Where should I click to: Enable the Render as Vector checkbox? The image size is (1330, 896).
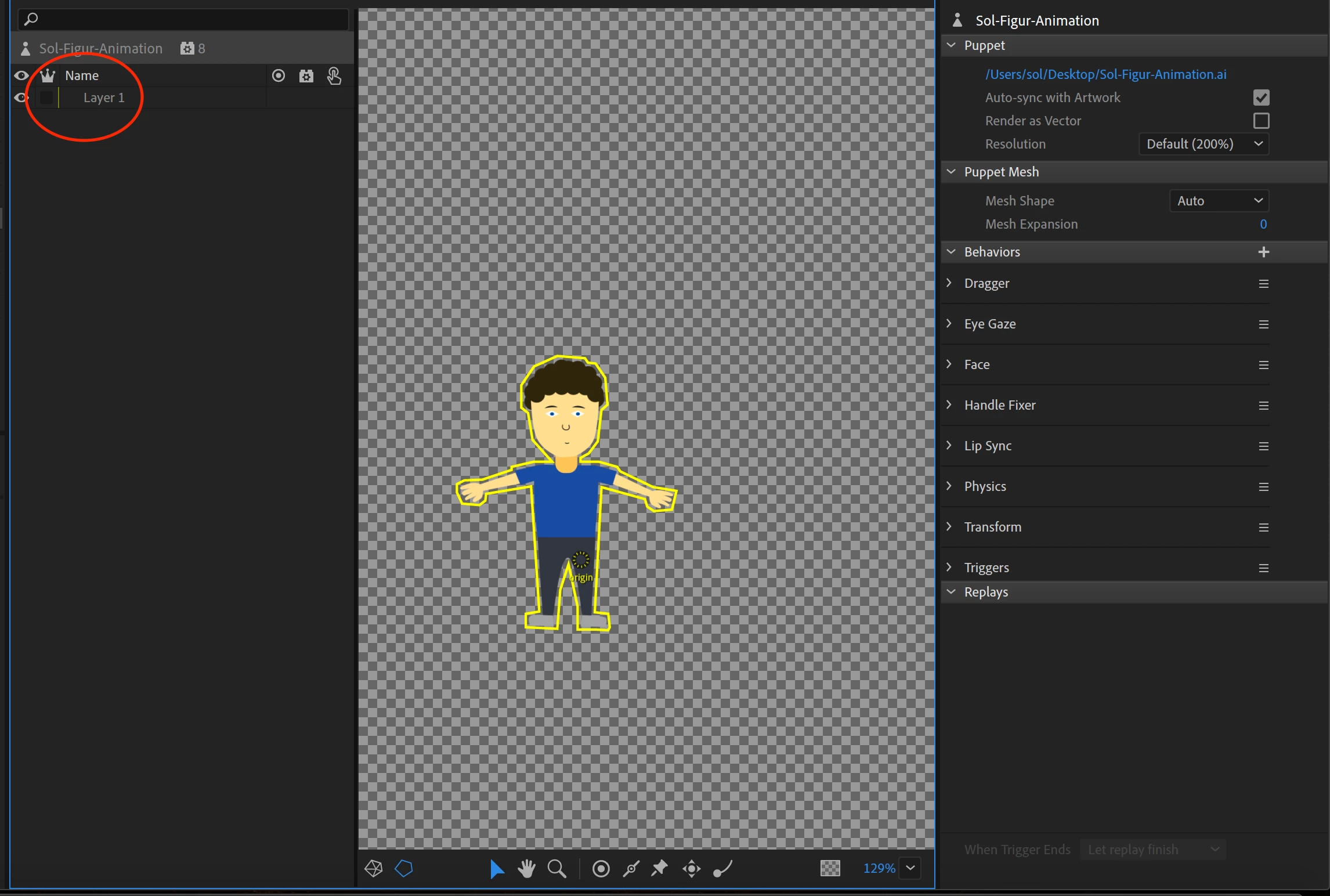[x=1261, y=121]
